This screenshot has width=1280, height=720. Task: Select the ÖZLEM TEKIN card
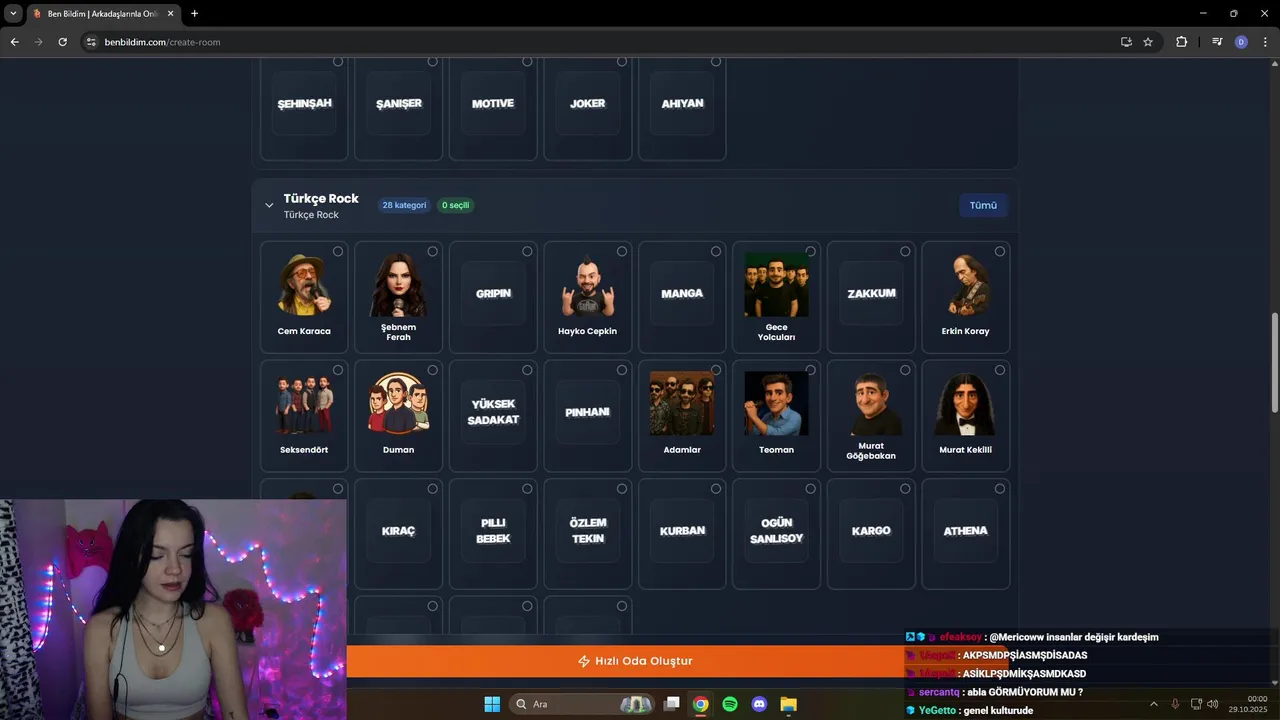(x=587, y=534)
